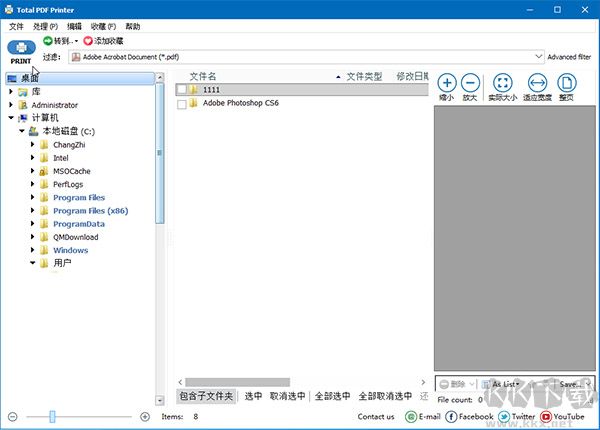The height and width of the screenshot is (430, 600).
Task: Click the 本地磁盘 (C:) drive icon
Action: [x=34, y=131]
